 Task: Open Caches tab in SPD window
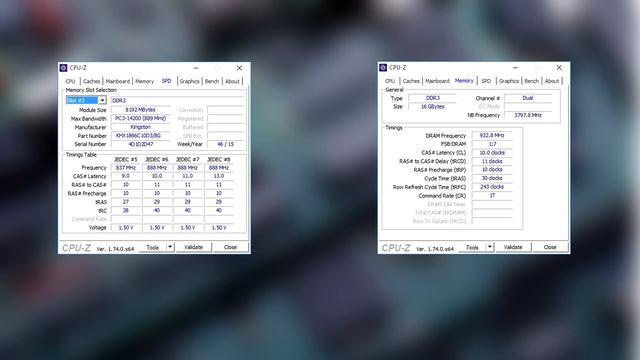click(x=91, y=81)
